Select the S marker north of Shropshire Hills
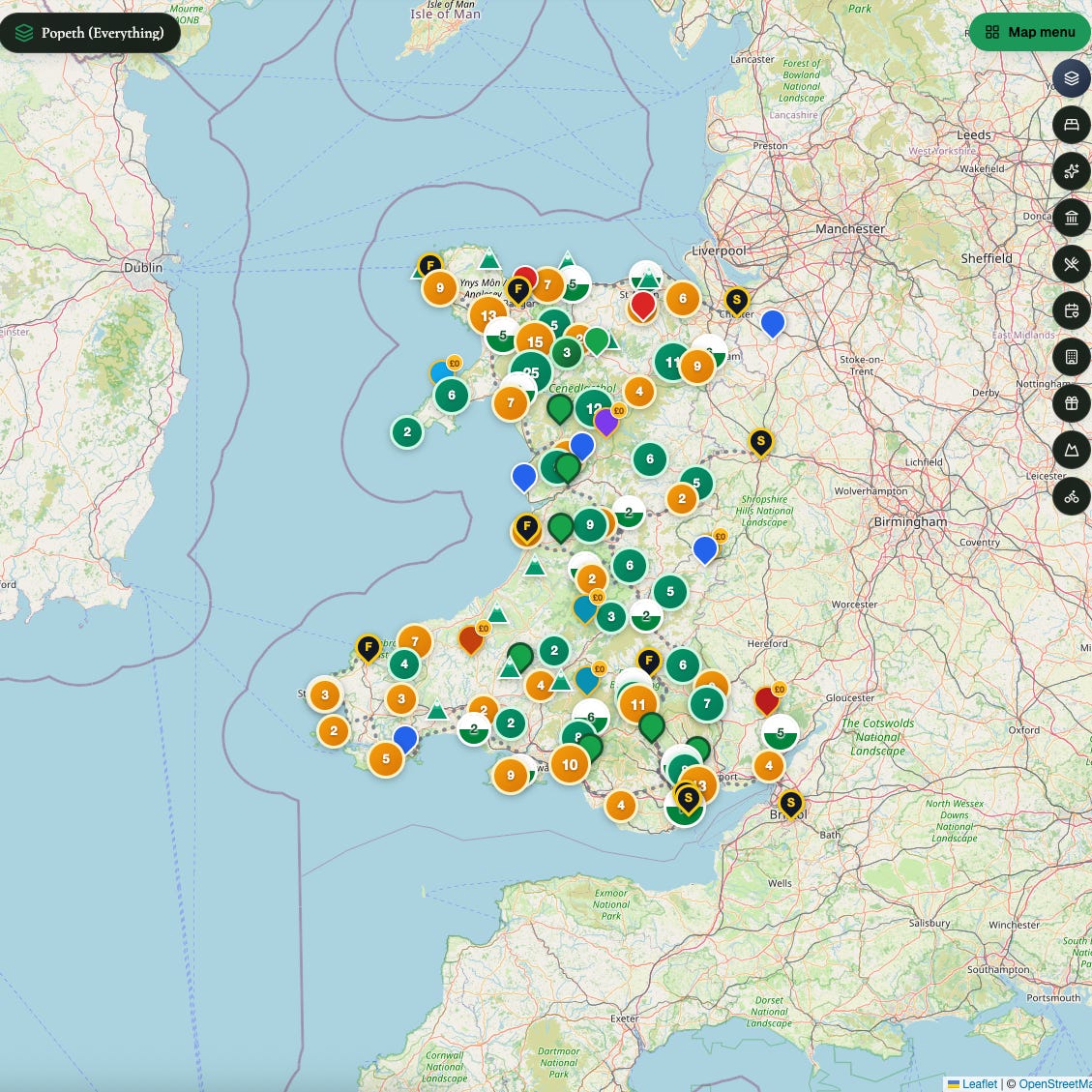Image resolution: width=1092 pixels, height=1092 pixels. point(760,442)
